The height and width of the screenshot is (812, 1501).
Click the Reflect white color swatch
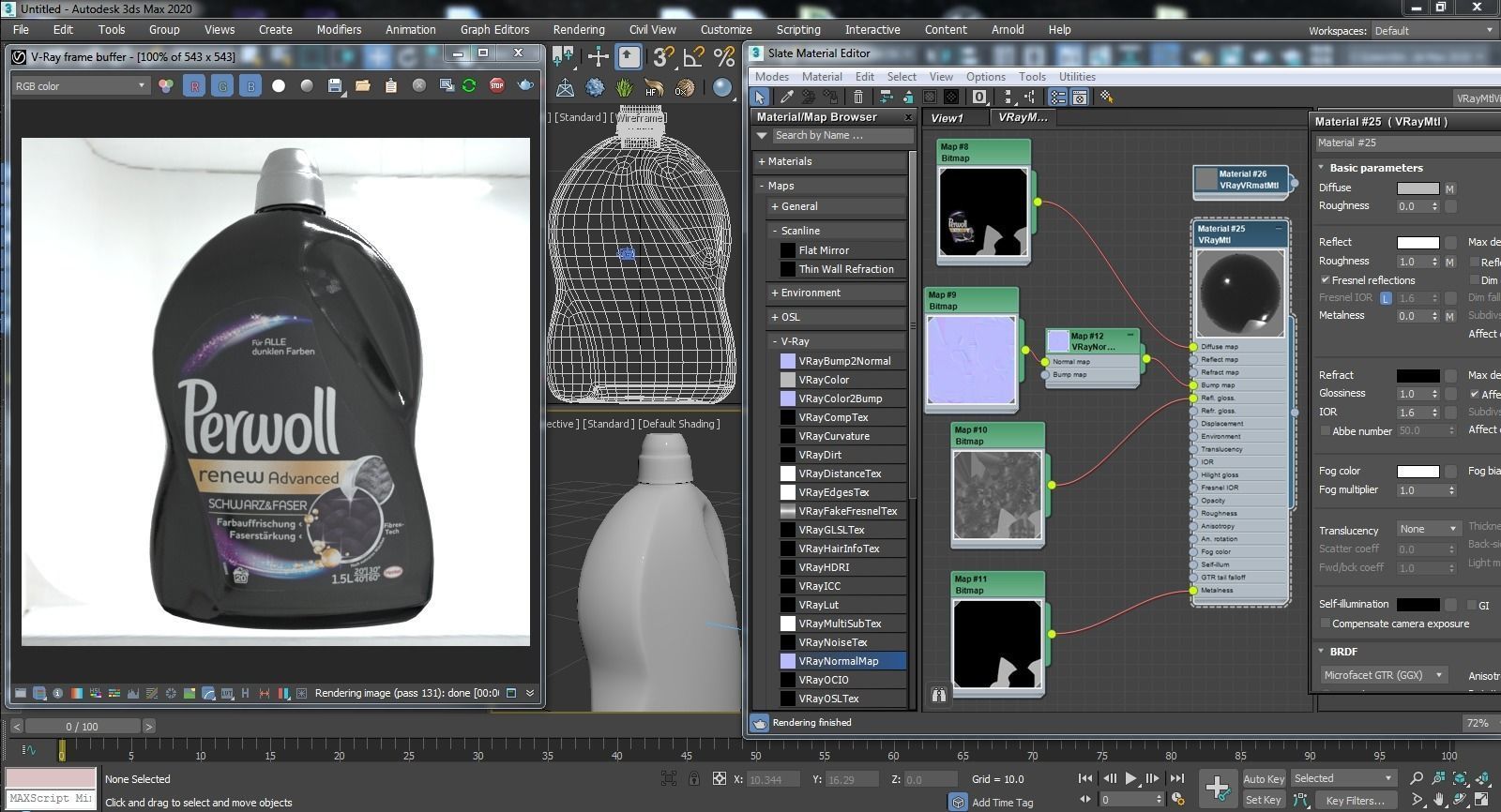pyautogui.click(x=1418, y=243)
